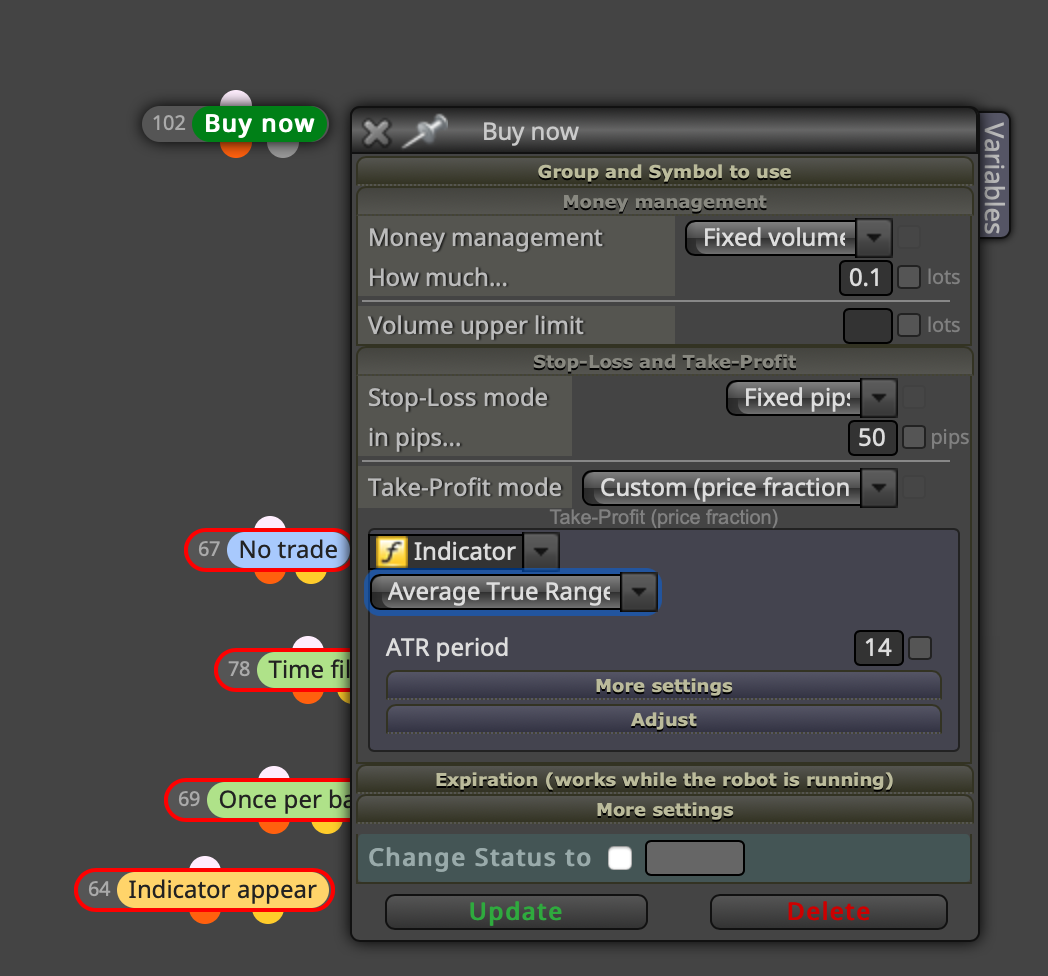Click the yellow output connector under Indicator appear

point(268,916)
